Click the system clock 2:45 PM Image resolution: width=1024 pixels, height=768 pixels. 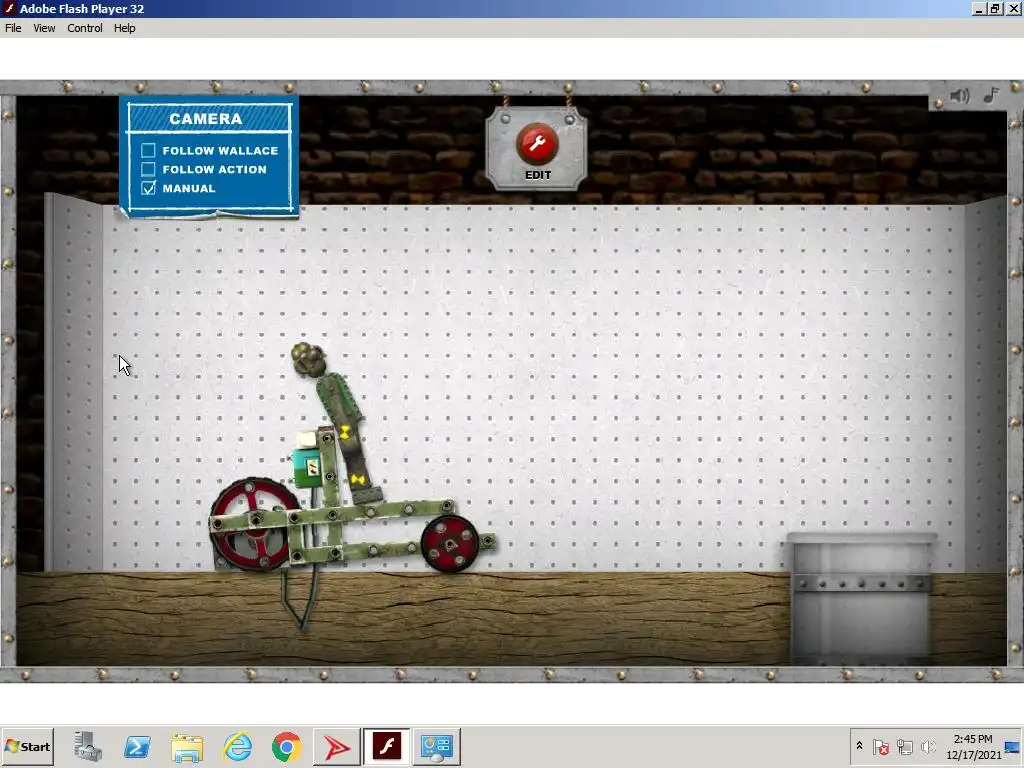click(x=973, y=739)
